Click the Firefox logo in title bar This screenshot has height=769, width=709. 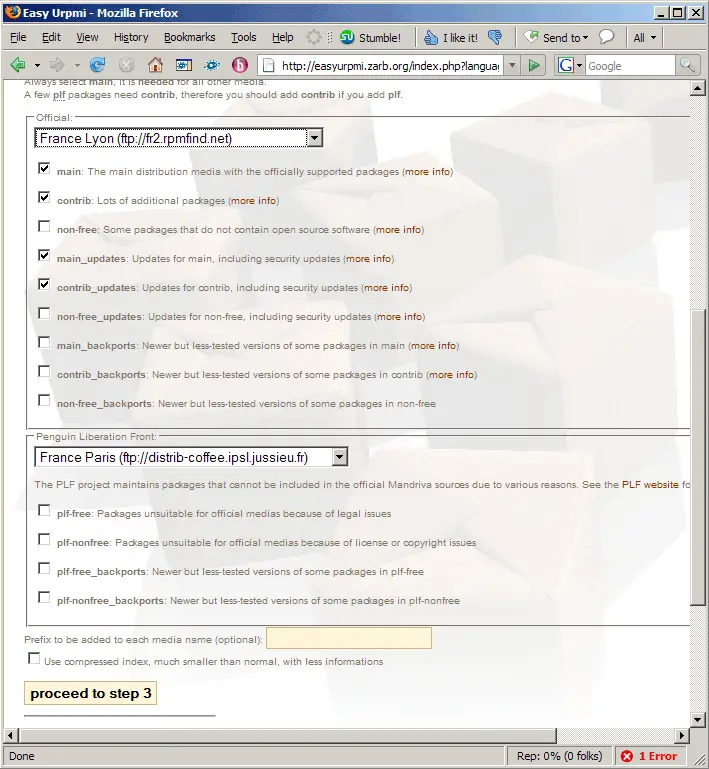click(13, 12)
